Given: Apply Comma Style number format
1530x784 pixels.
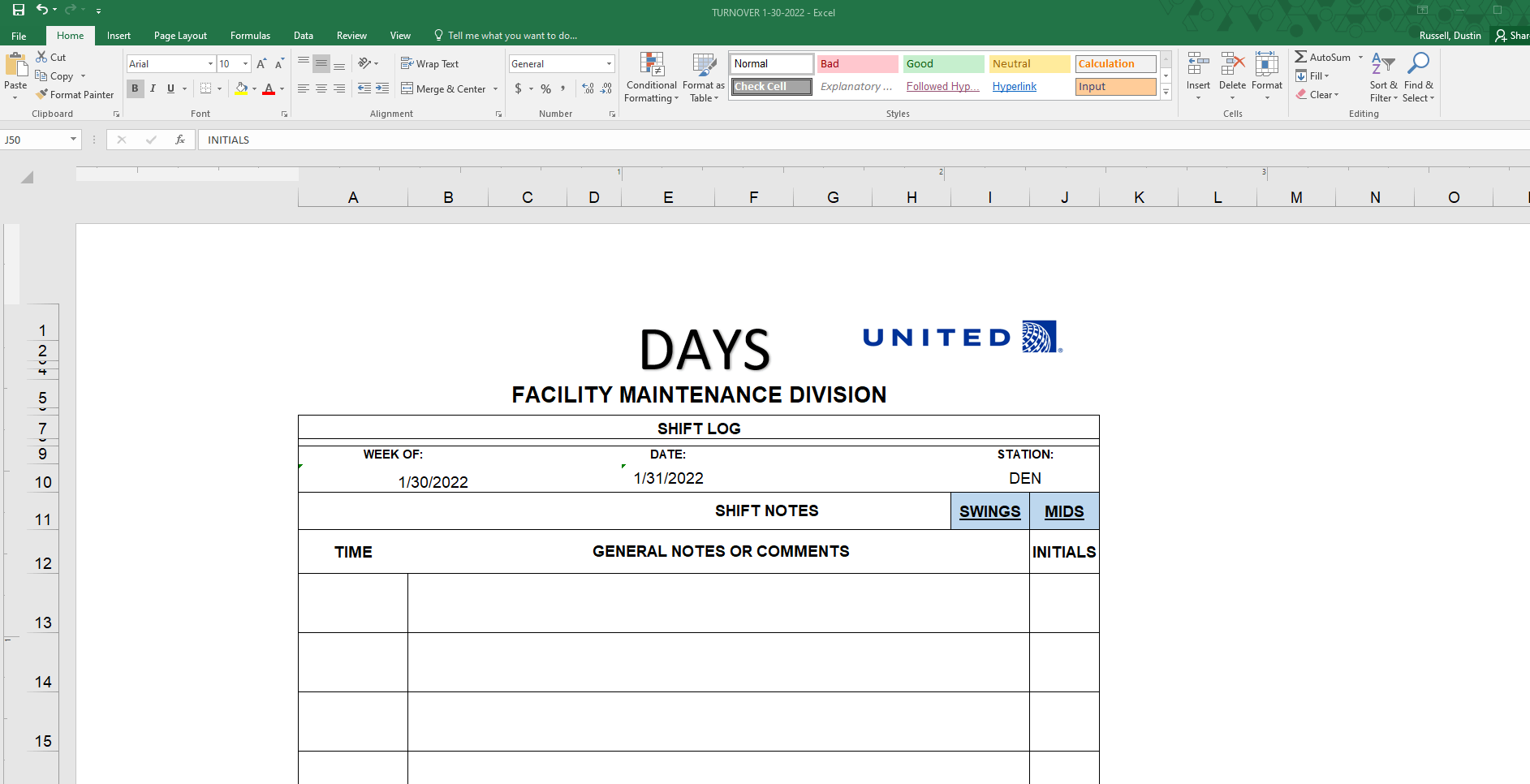Looking at the screenshot, I should pyautogui.click(x=563, y=88).
